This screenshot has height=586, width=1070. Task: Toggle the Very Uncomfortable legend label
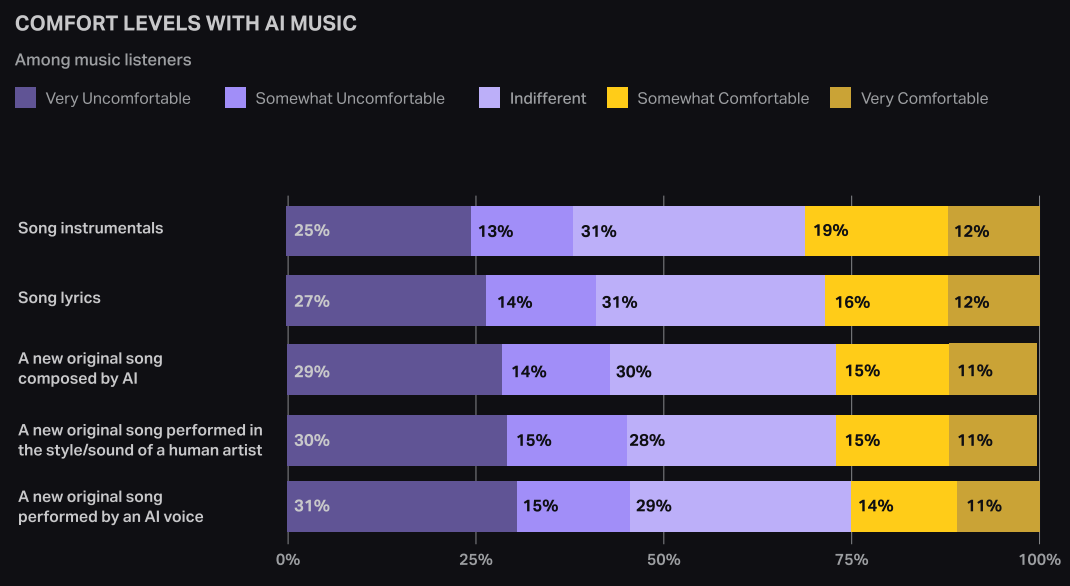click(x=118, y=98)
